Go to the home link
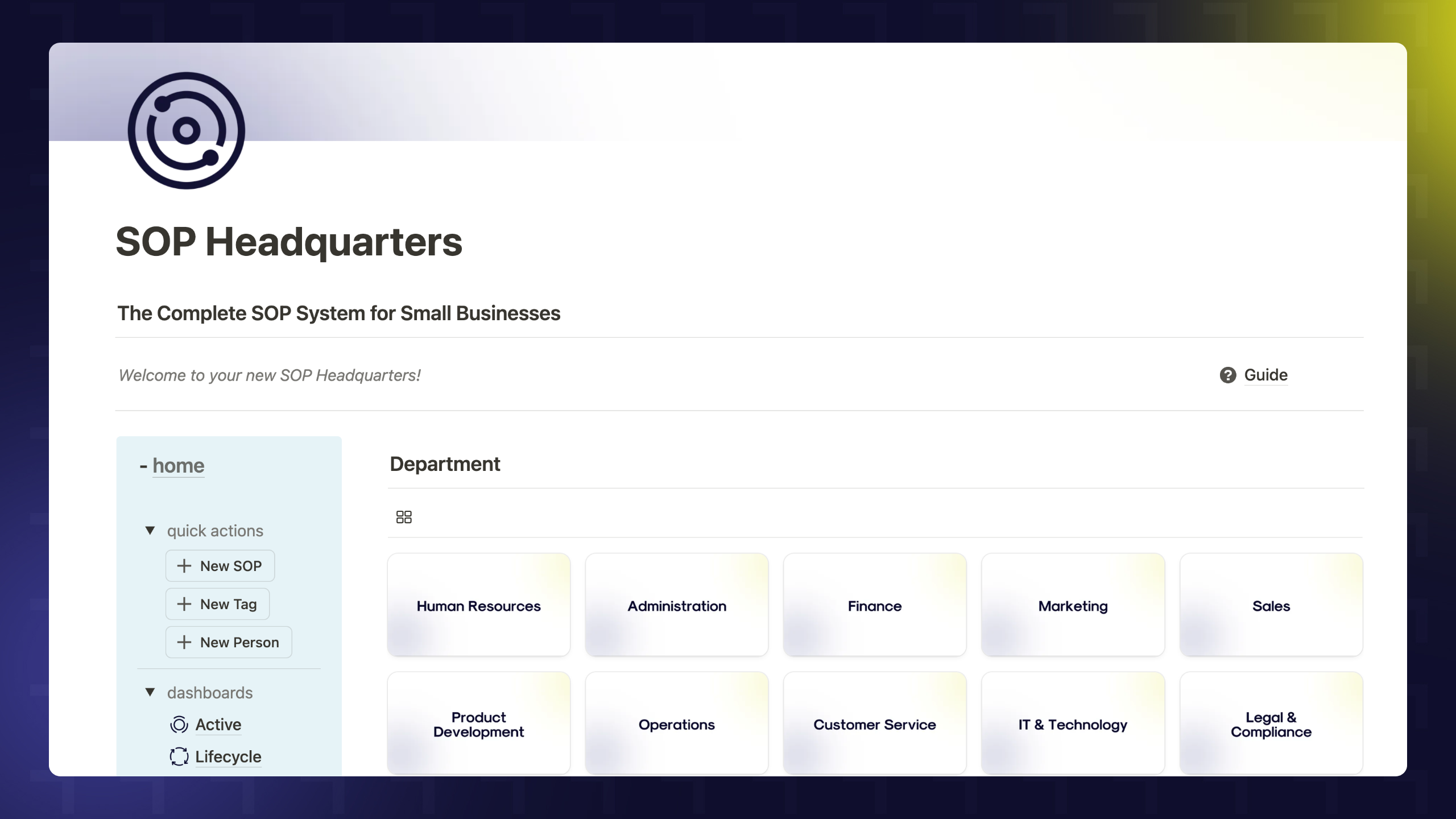Viewport: 1456px width, 819px height. [x=178, y=466]
